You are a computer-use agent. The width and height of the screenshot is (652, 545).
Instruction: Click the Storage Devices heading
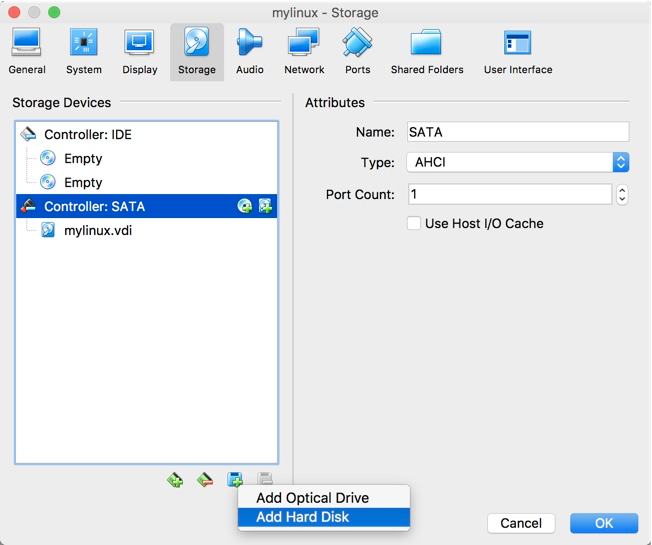pyautogui.click(x=62, y=102)
